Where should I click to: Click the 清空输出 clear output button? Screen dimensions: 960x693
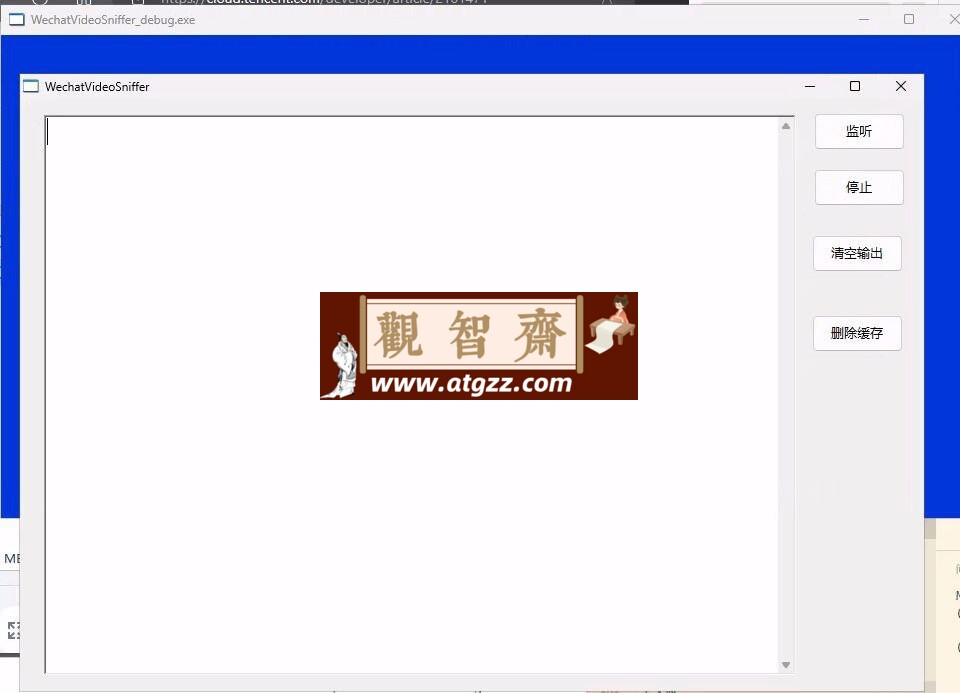click(857, 253)
